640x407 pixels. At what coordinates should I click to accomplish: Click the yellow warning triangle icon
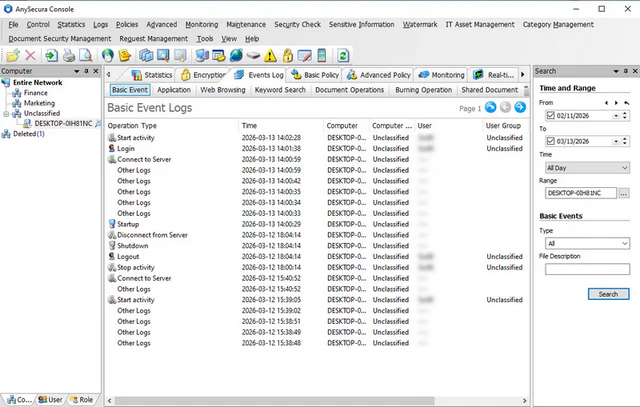pyautogui.click(x=270, y=55)
